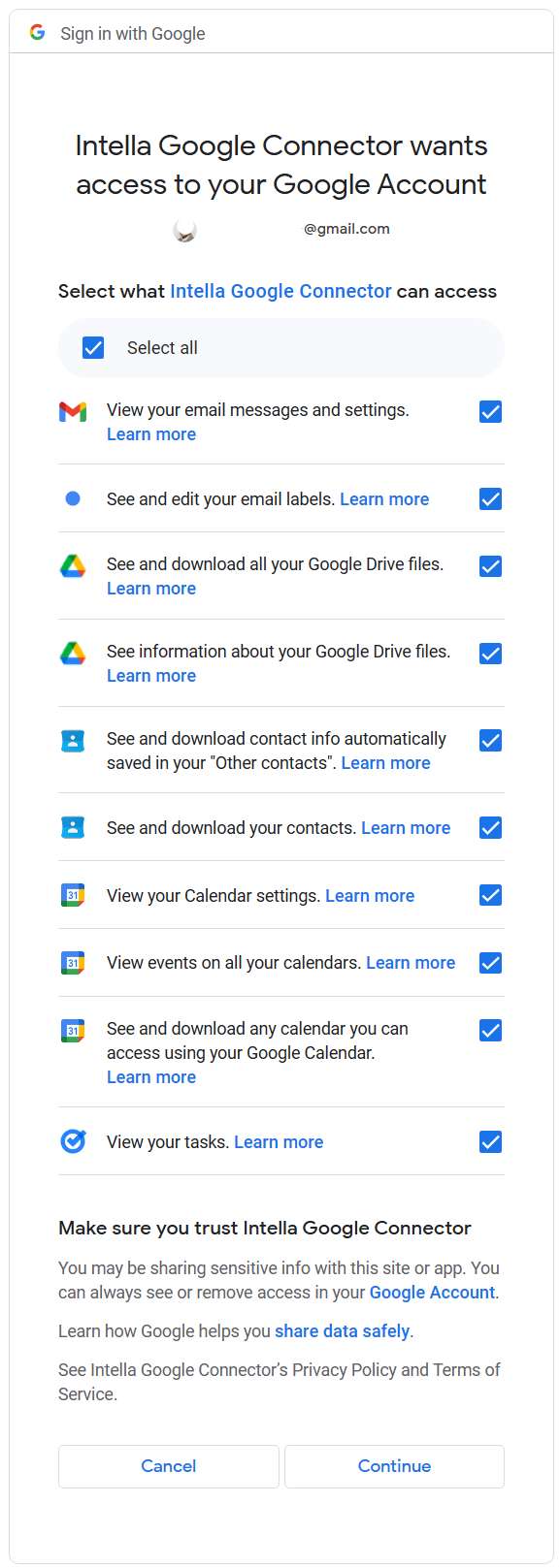Screen dimensions: 560x1568
Task: Uncheck View your tasks permission
Action: point(491,1141)
